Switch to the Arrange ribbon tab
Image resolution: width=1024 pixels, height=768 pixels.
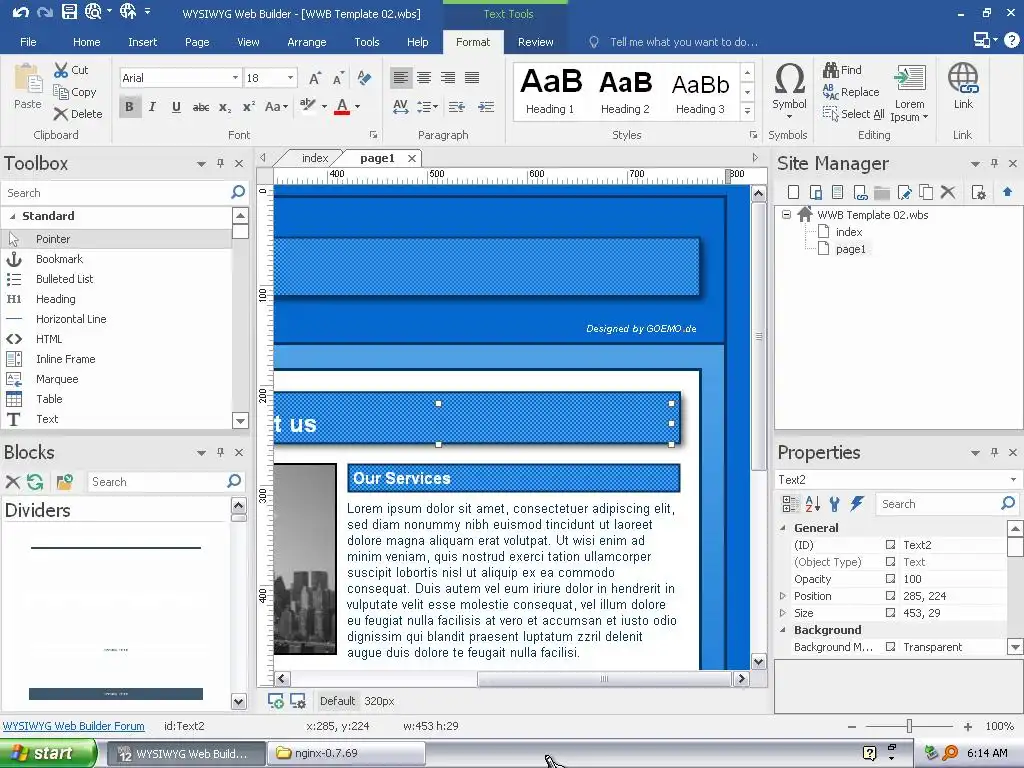[x=306, y=42]
